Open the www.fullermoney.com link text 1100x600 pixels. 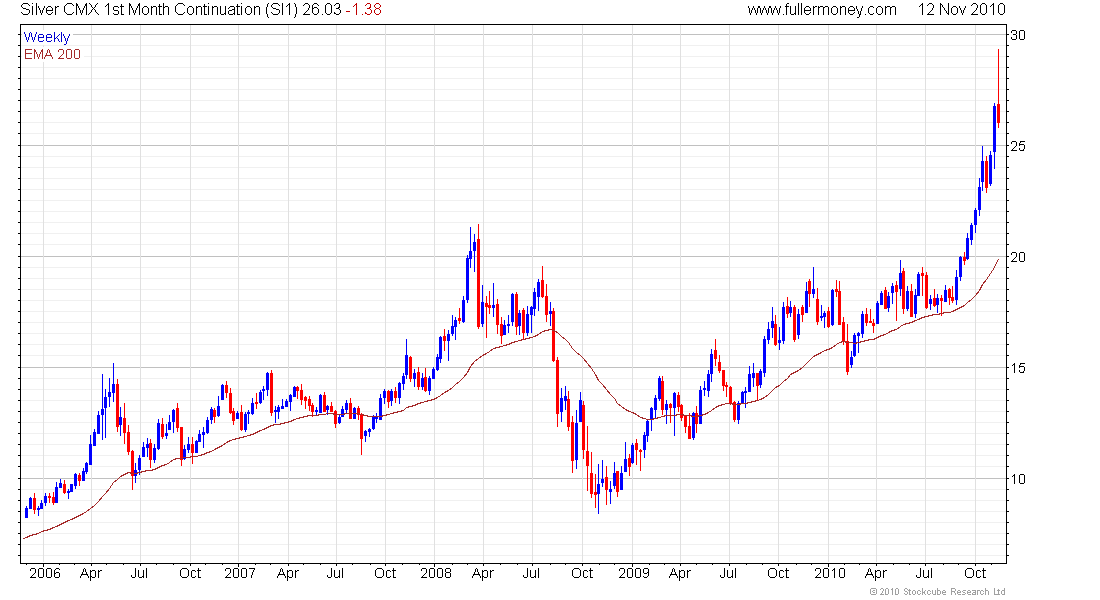[x=821, y=10]
